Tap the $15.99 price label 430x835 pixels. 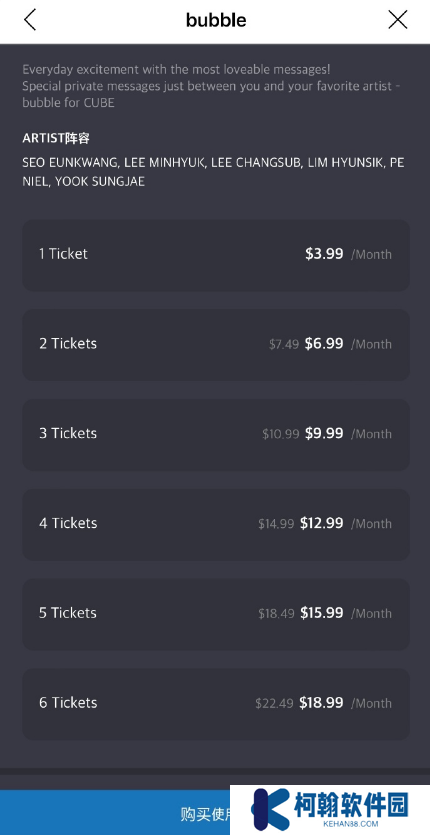click(x=322, y=613)
